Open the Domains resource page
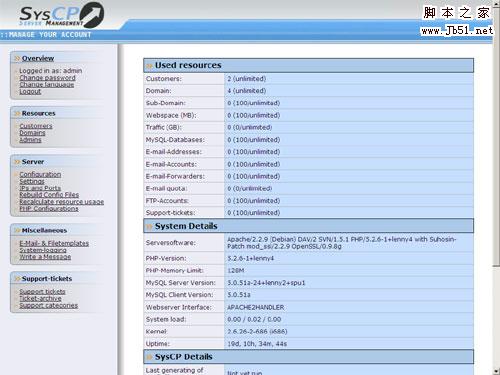Image resolution: width=500 pixels, height=375 pixels. (32, 133)
